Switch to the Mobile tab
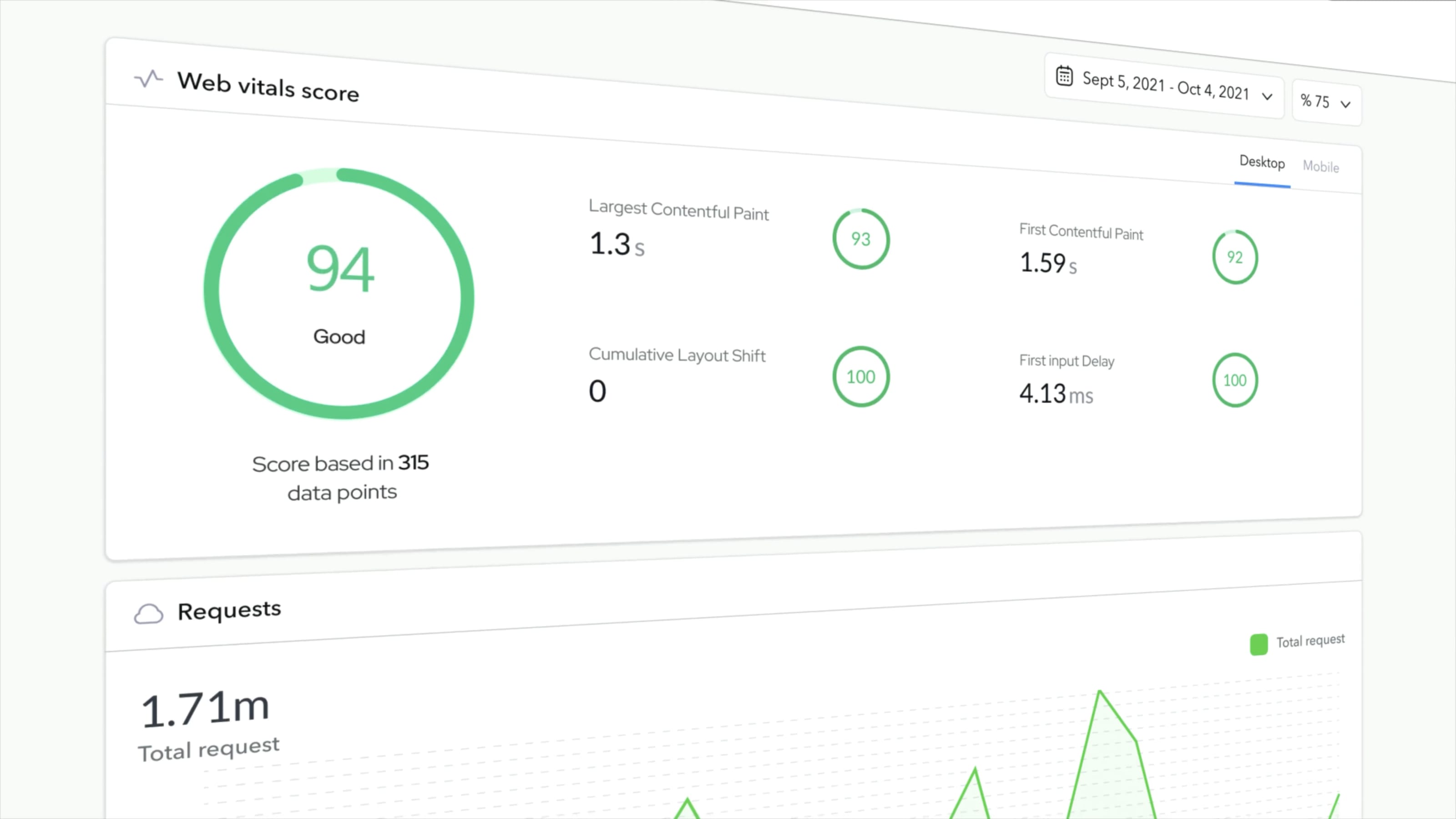The height and width of the screenshot is (819, 1456). [1320, 166]
